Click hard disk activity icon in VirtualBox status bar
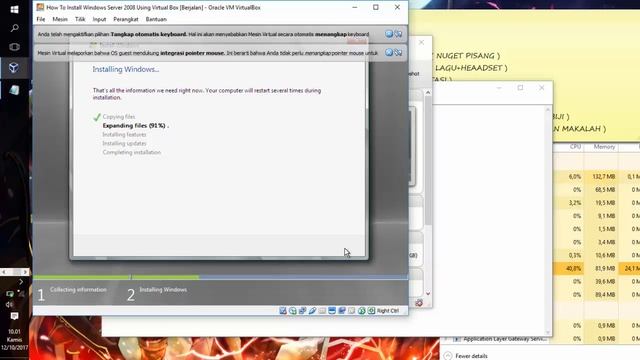 tap(283, 311)
